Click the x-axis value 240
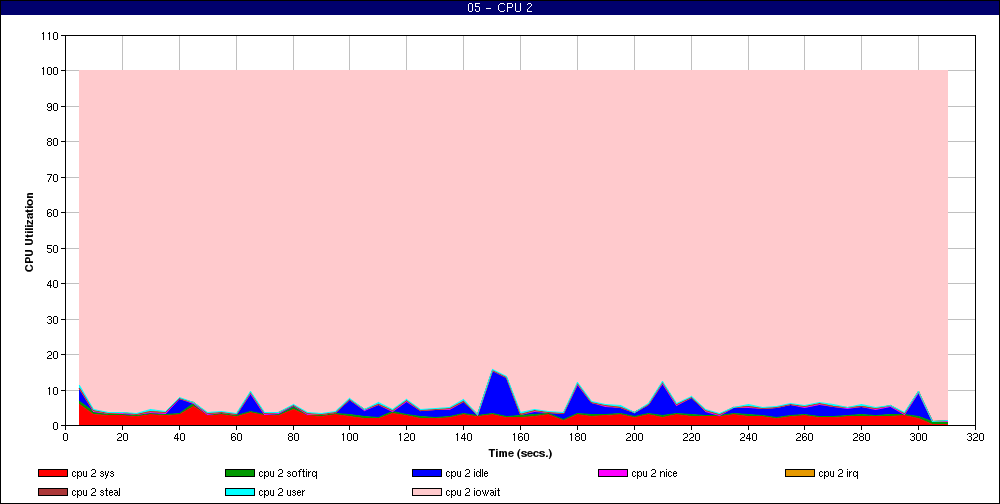 point(748,437)
